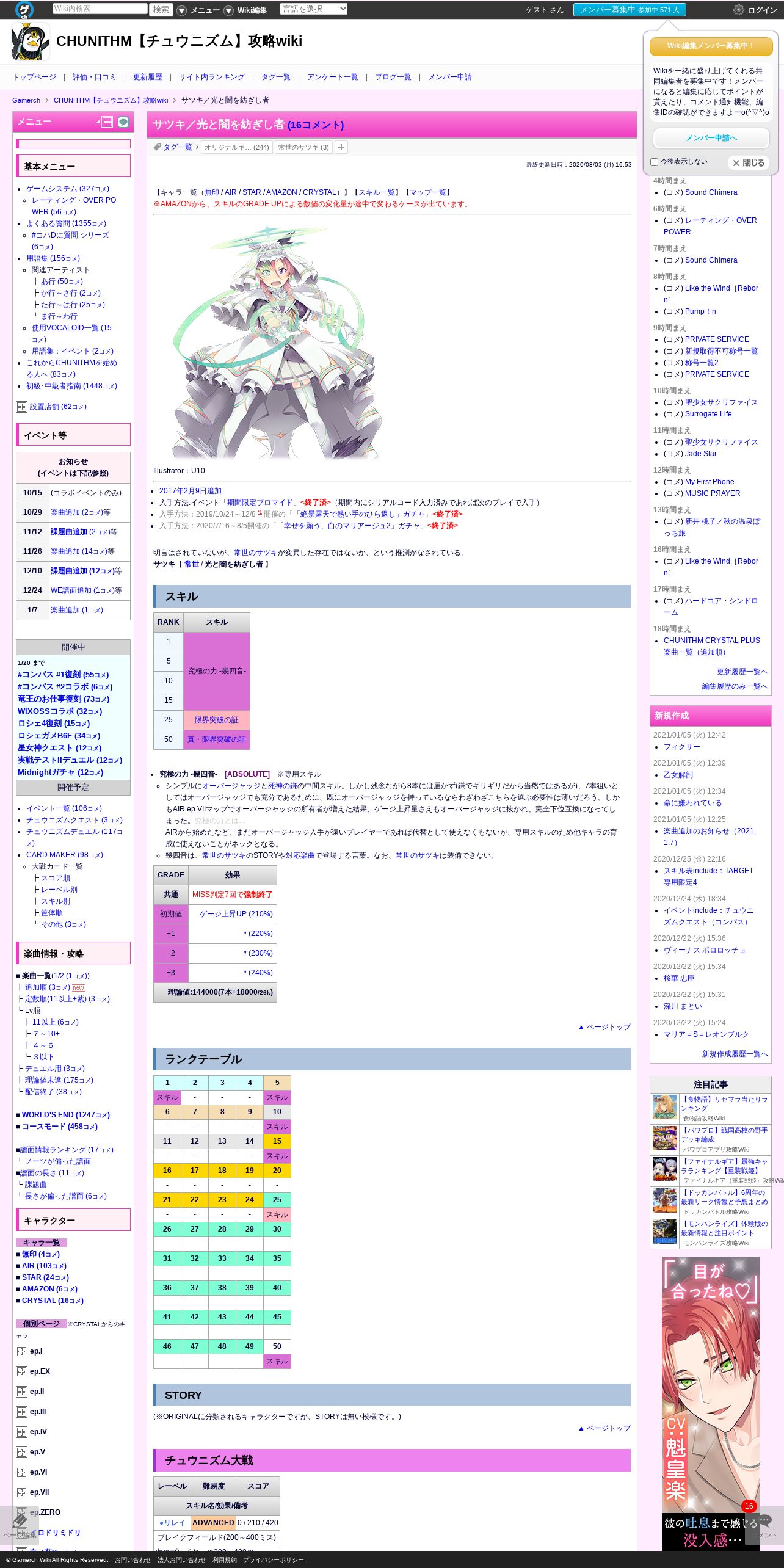
Task: Open the login gear icon
Action: coord(739,10)
